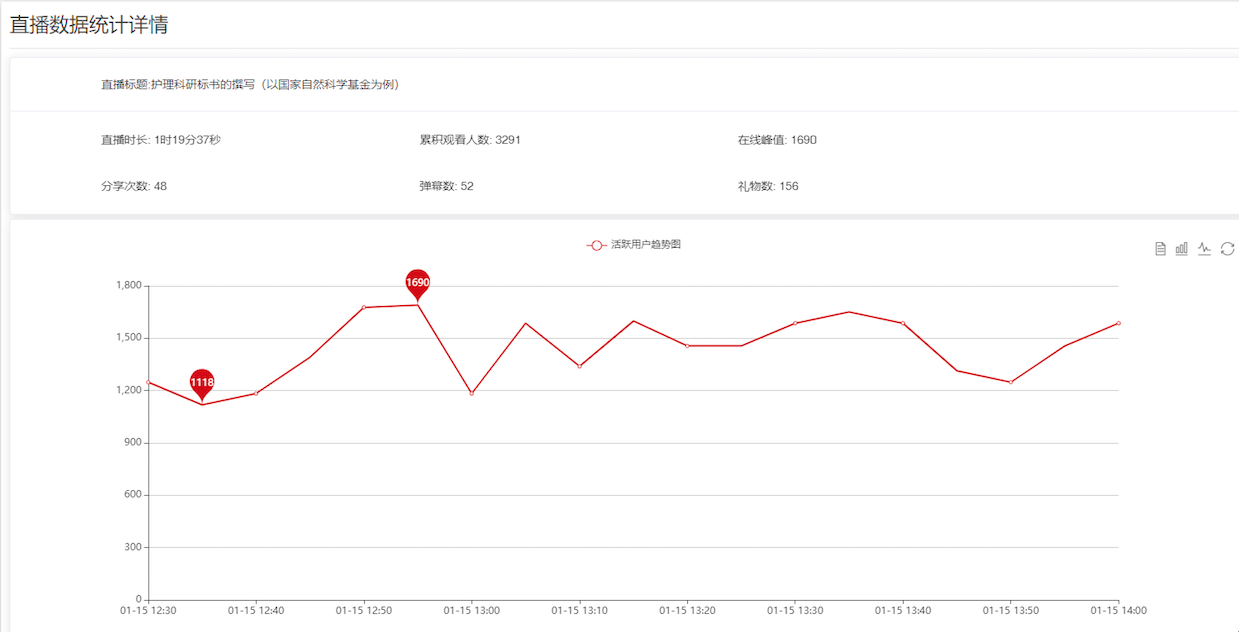Click the line data point at 01-15 13:40
This screenshot has height=632, width=1239.
pos(903,323)
